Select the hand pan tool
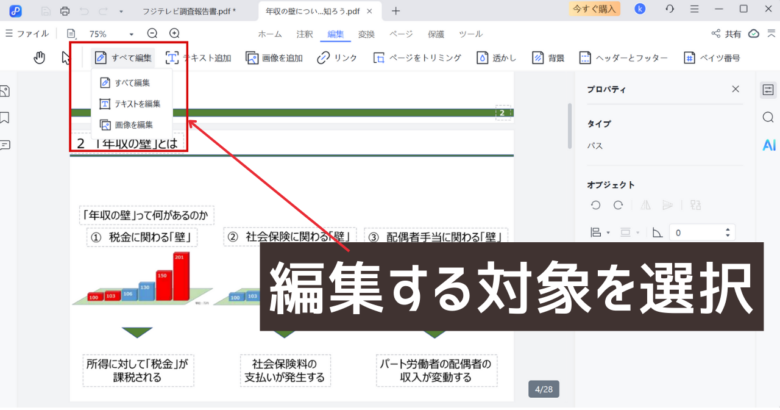 coord(40,58)
